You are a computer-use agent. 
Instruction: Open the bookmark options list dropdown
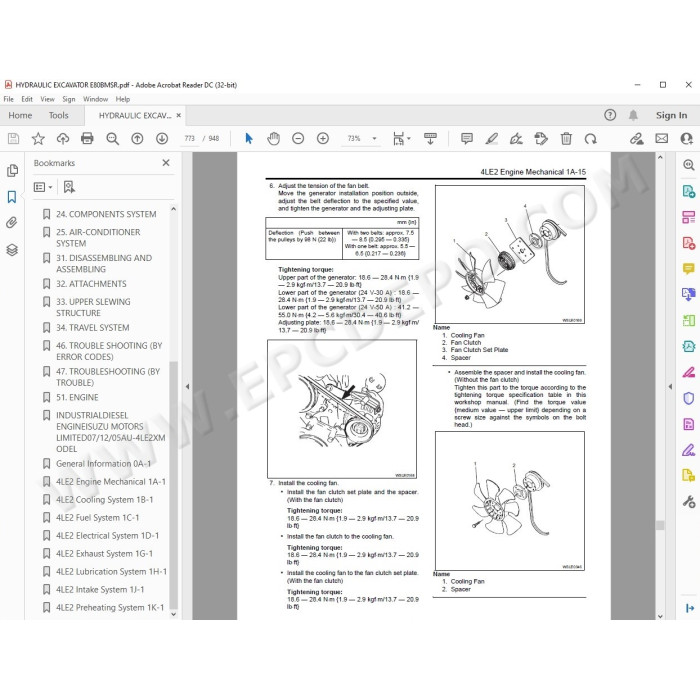click(43, 187)
